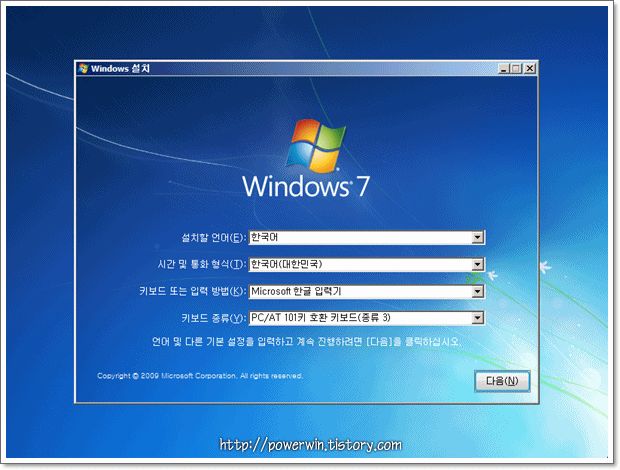
Task: Close the Windows 설치 window
Action: (x=530, y=69)
